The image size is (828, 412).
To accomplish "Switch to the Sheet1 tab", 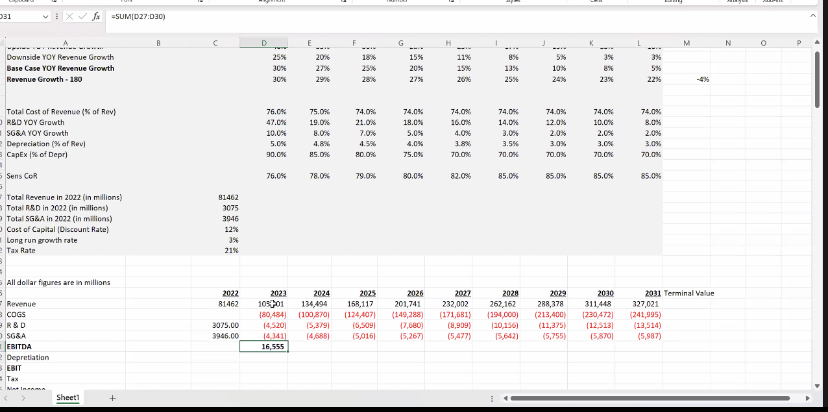I will (68, 398).
